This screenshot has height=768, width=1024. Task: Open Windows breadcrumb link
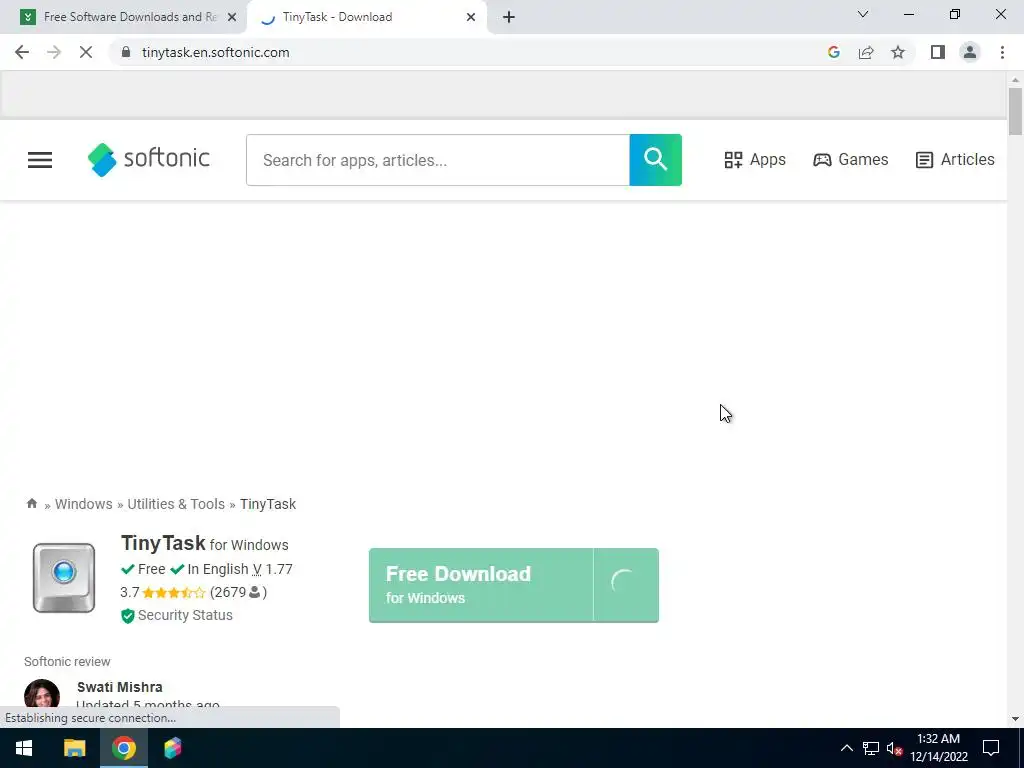84,504
